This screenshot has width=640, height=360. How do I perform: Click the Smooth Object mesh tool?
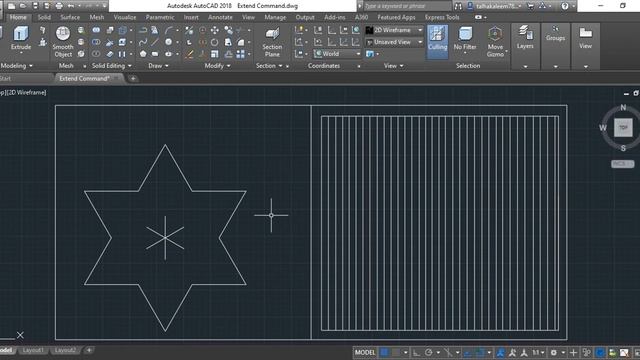pos(63,41)
